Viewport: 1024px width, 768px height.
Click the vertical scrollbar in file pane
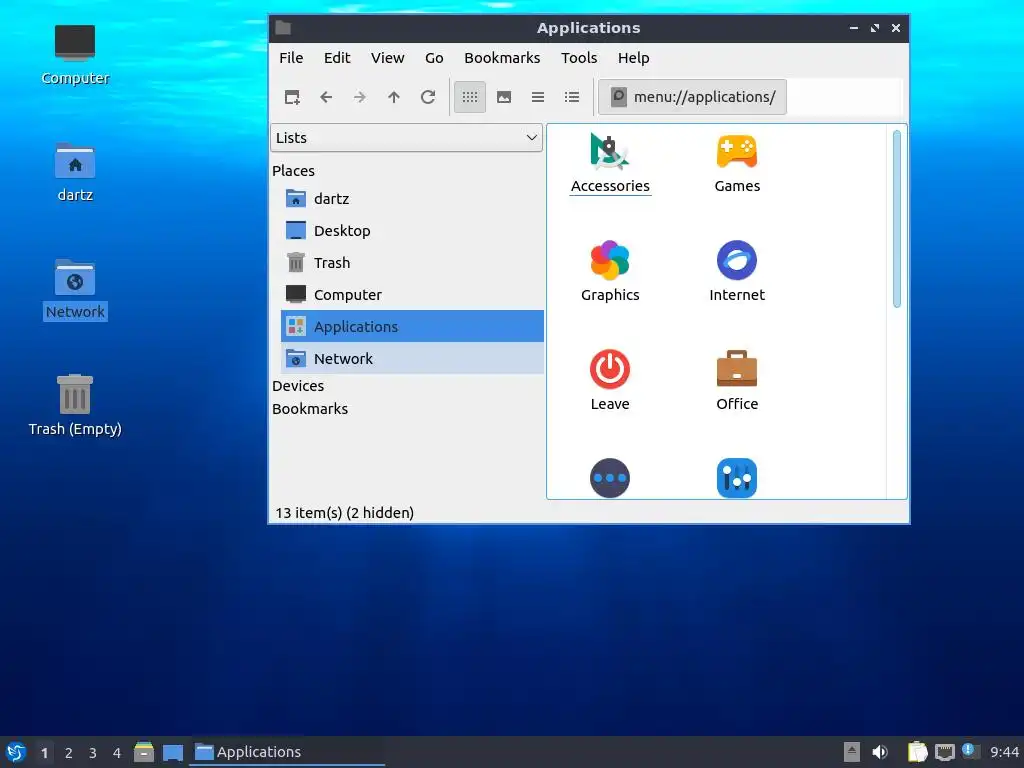point(897,219)
